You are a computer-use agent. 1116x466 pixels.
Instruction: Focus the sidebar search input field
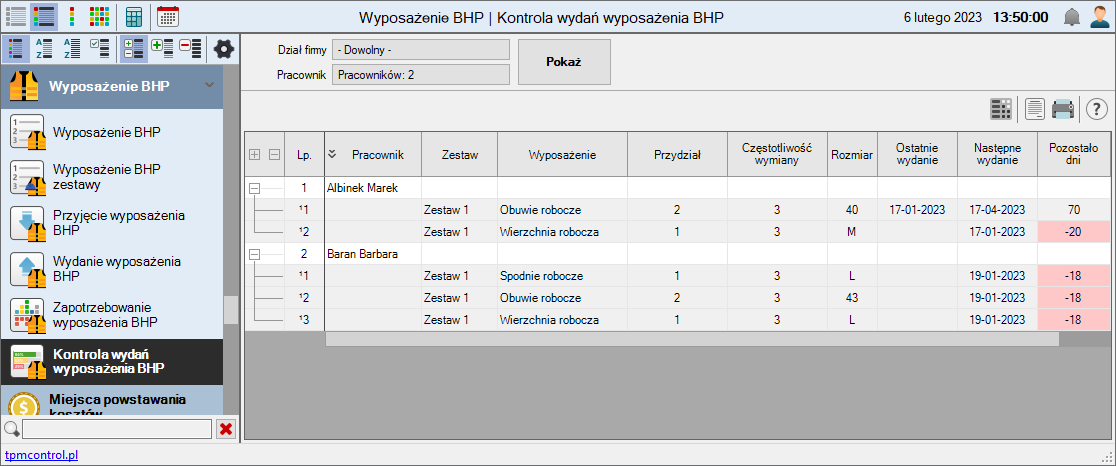[117, 428]
